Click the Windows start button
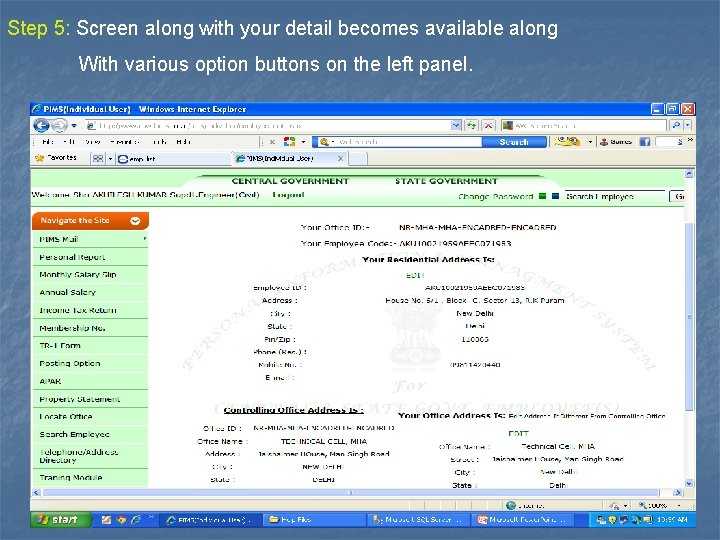The image size is (720, 540). [61, 519]
